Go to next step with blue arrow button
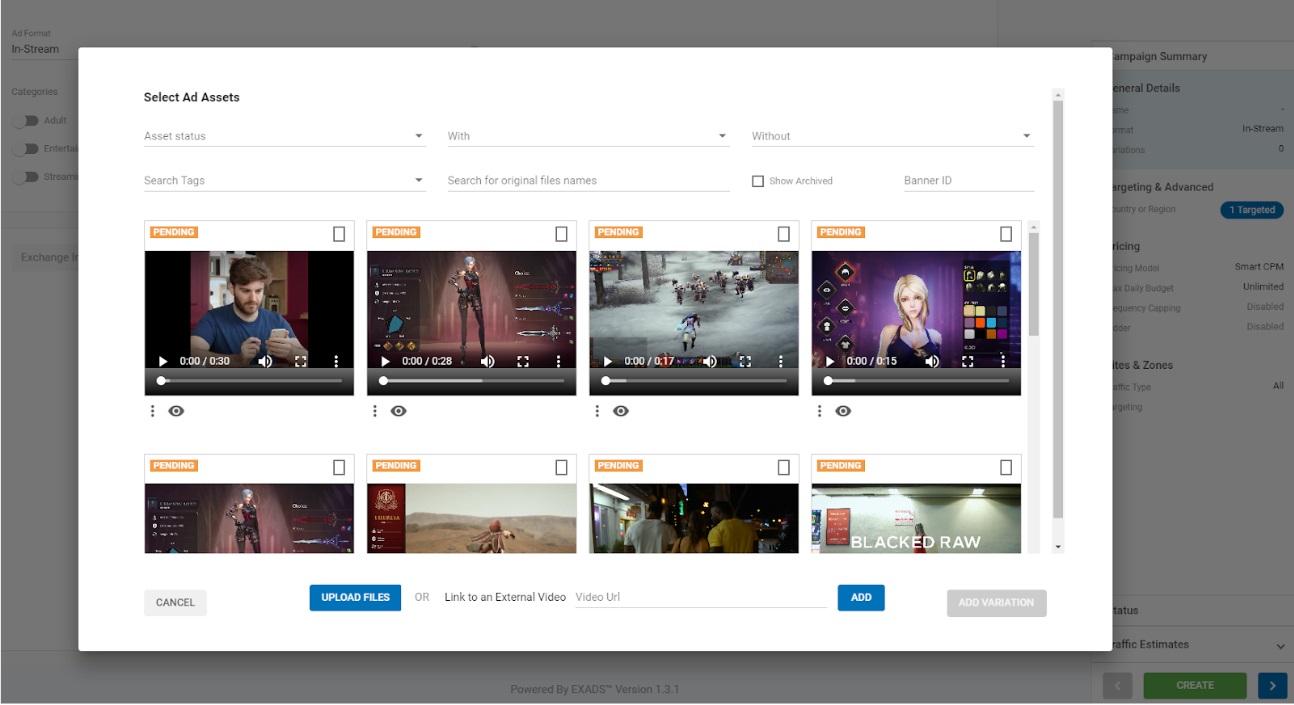The height and width of the screenshot is (705, 1294). pos(1272,686)
